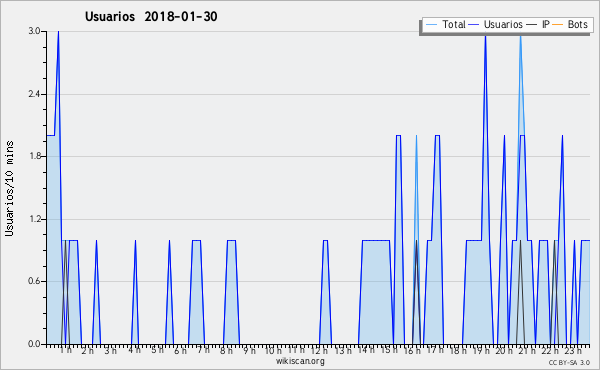Click the '1 h' x-axis label
The width and height of the screenshot is (600, 370).
65,350
